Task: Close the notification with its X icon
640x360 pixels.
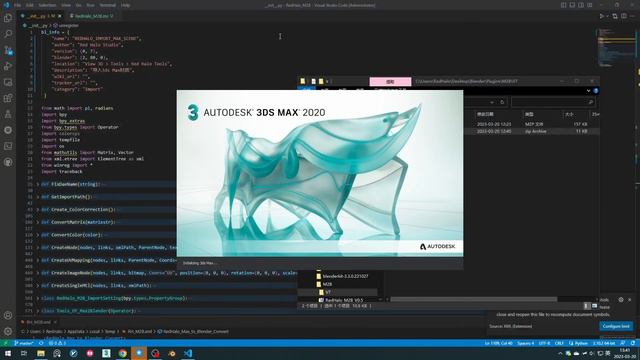Action: pyautogui.click(x=629, y=300)
